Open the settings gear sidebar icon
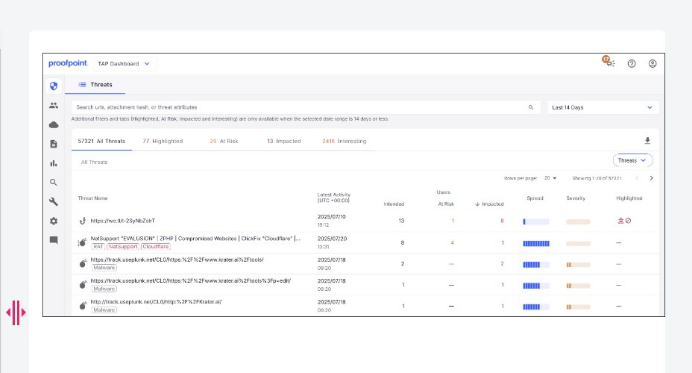Viewport: 692px width, 373px height. [x=53, y=221]
